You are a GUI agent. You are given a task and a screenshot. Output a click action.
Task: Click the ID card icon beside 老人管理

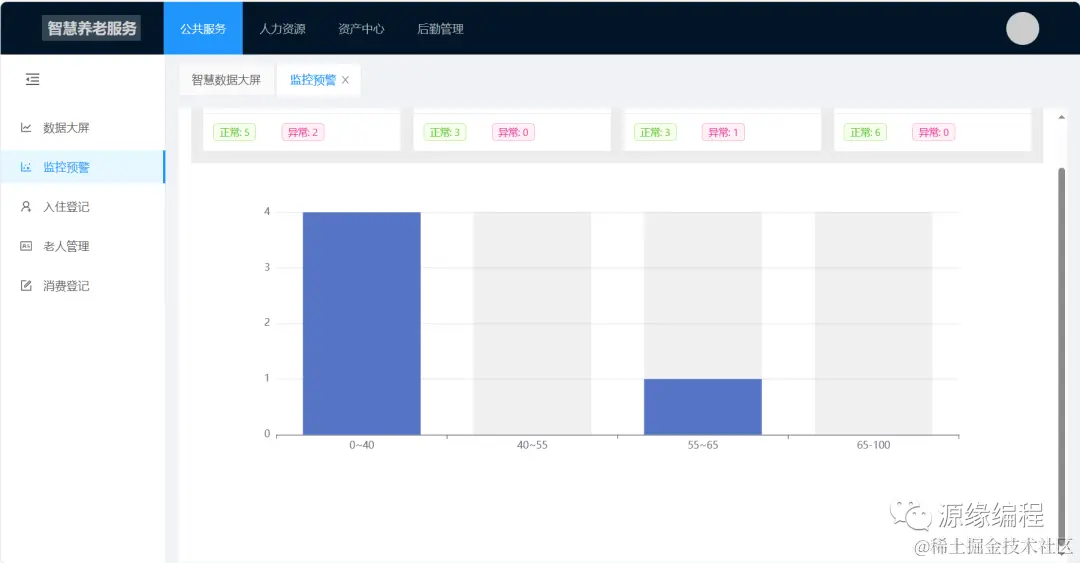click(x=26, y=246)
